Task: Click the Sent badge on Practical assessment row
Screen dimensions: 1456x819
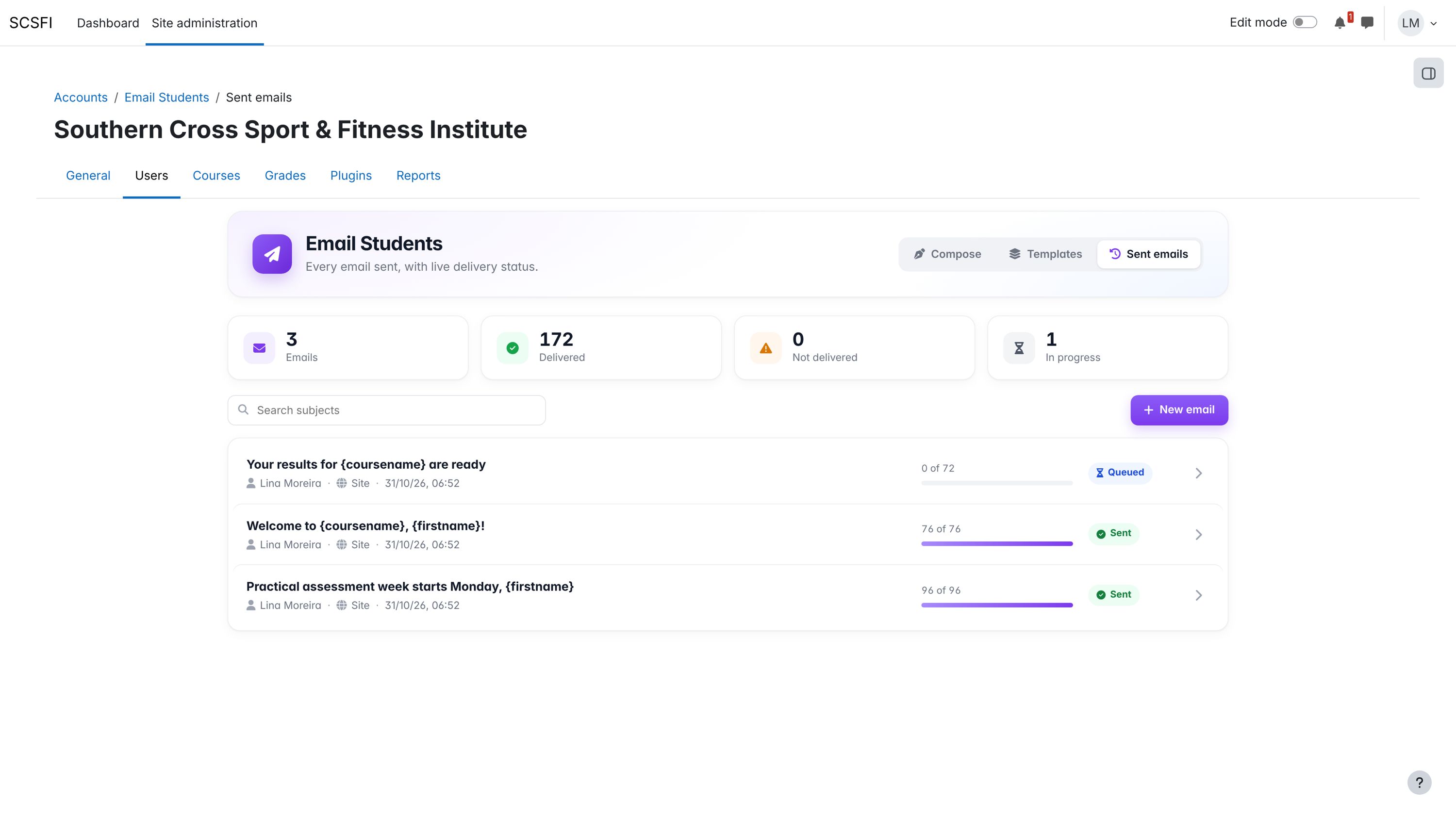Action: click(1113, 595)
